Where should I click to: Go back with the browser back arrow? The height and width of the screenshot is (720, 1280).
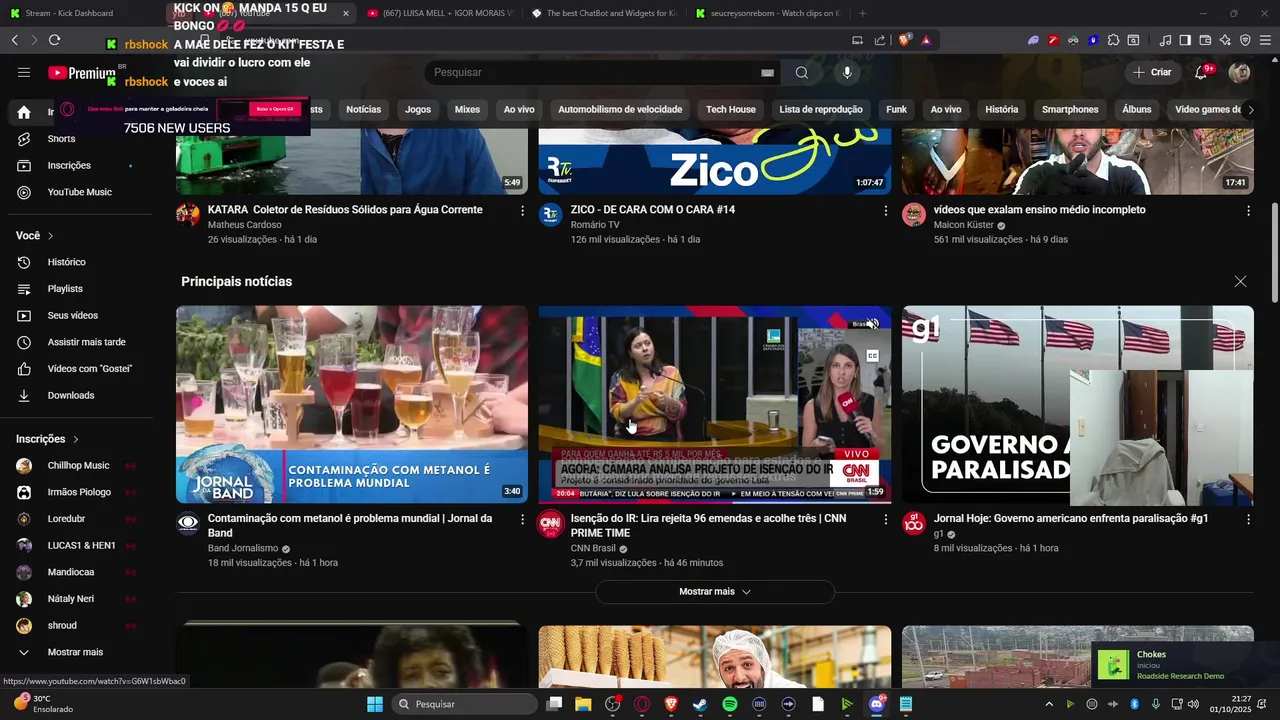pos(14,40)
